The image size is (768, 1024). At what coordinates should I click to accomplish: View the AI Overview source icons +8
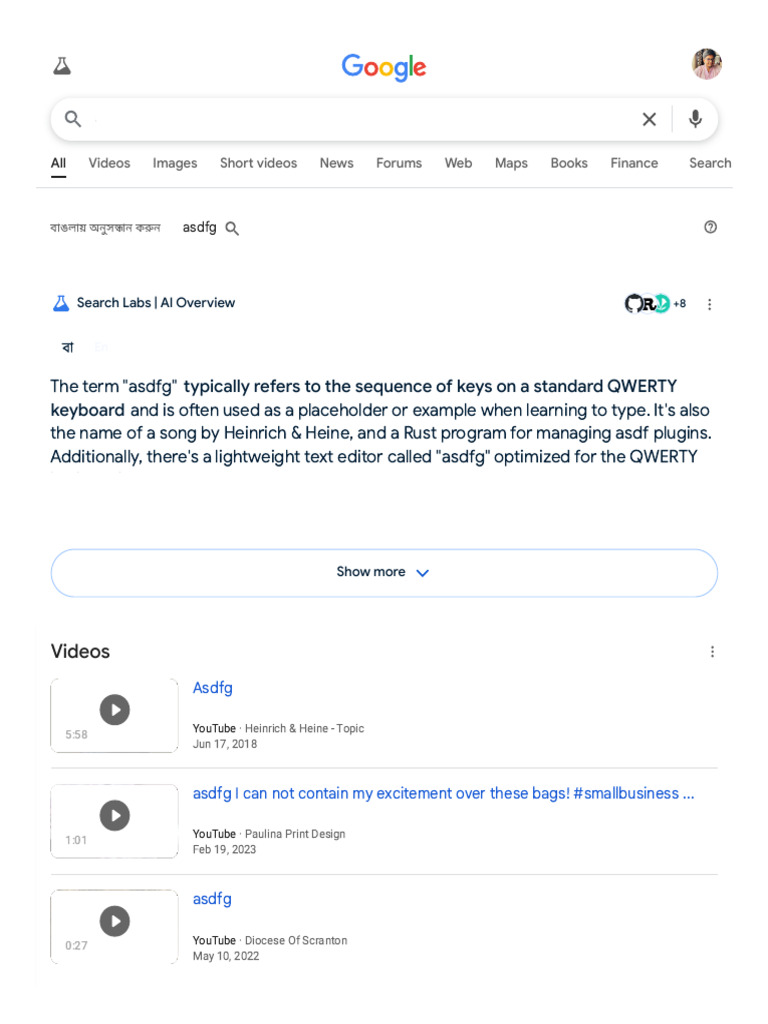(655, 304)
